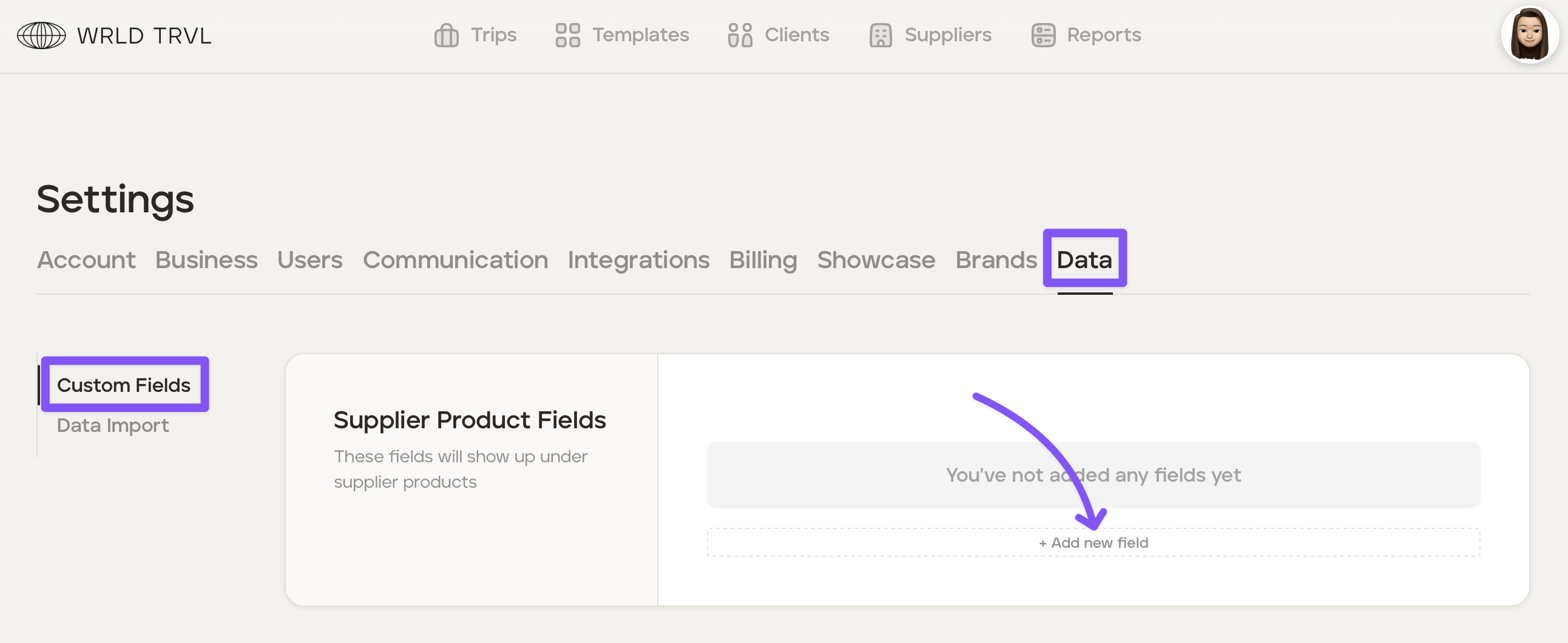The width and height of the screenshot is (1568, 643).
Task: Navigate to Clients section
Action: click(x=796, y=35)
